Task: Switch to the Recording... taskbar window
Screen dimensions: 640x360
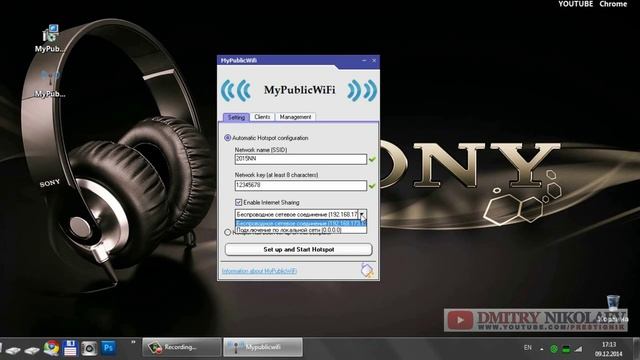Action: (x=181, y=347)
